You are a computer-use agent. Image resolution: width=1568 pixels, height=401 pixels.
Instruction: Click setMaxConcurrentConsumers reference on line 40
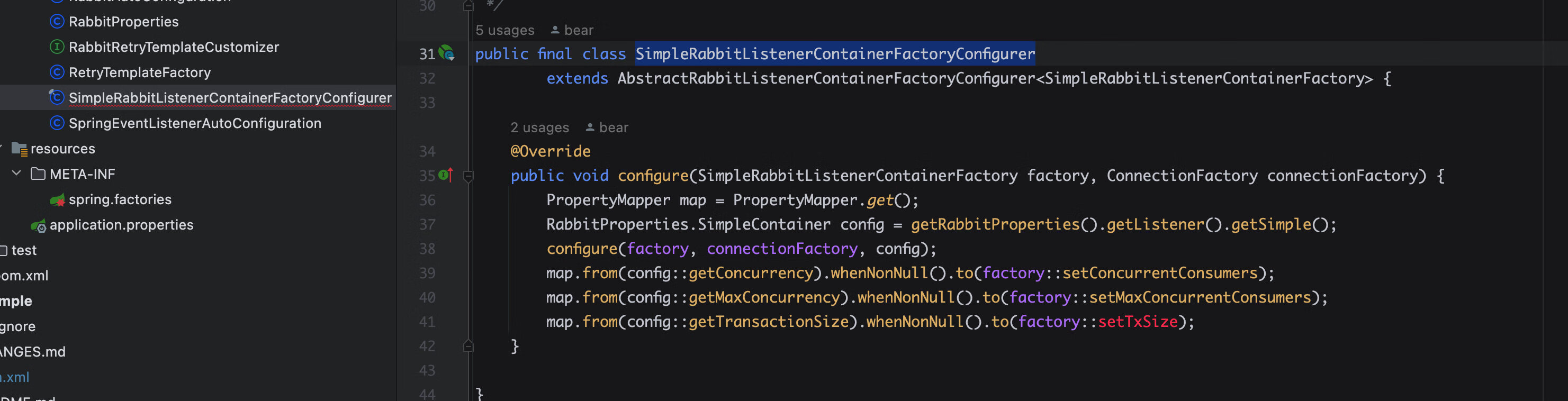(1200, 297)
